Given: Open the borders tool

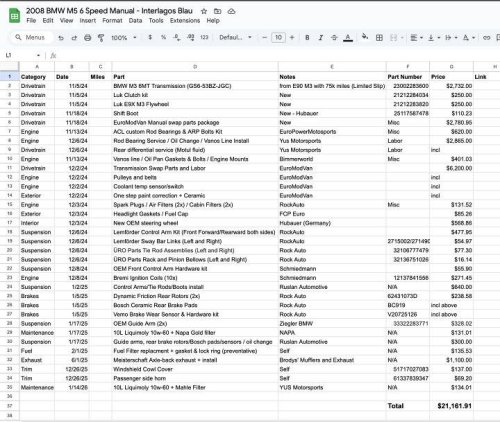Looking at the screenshot, I should click(x=379, y=38).
